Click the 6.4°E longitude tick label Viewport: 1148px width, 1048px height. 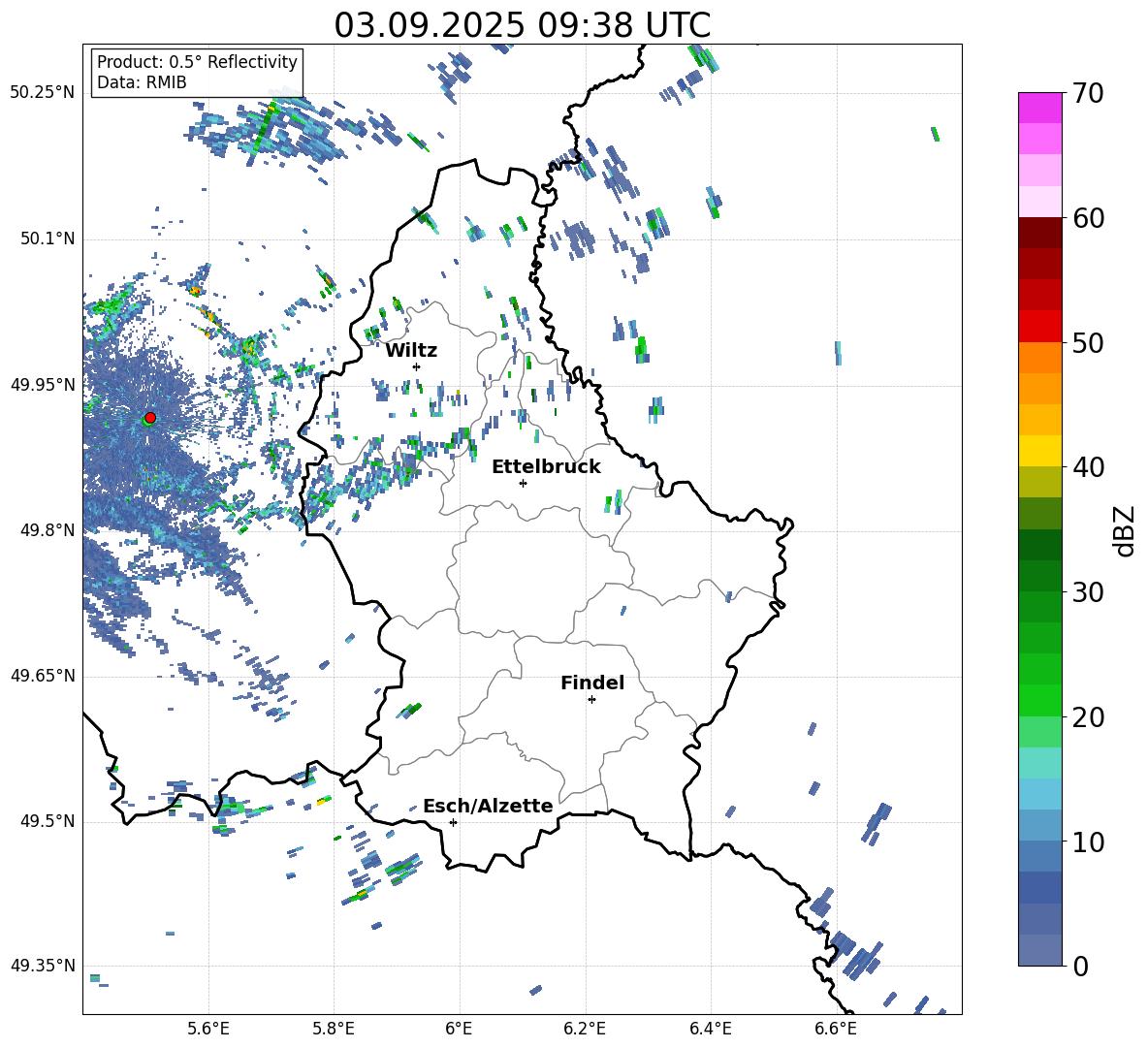pos(710,1029)
